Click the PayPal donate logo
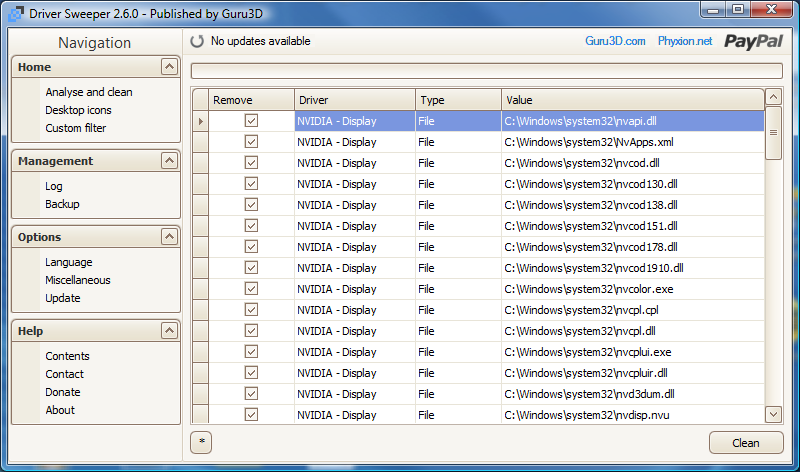The image size is (800, 472). pos(753,41)
